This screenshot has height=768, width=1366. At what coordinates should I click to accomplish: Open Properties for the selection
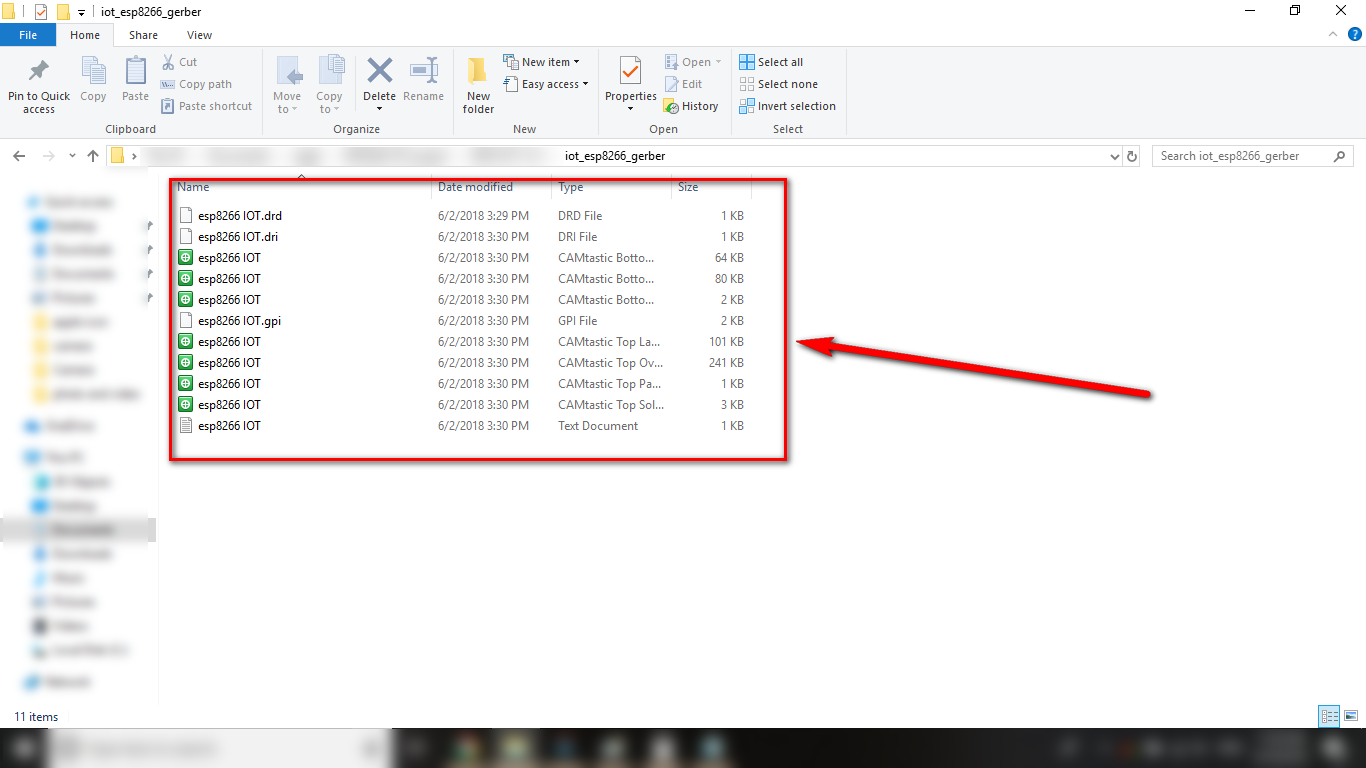(630, 82)
